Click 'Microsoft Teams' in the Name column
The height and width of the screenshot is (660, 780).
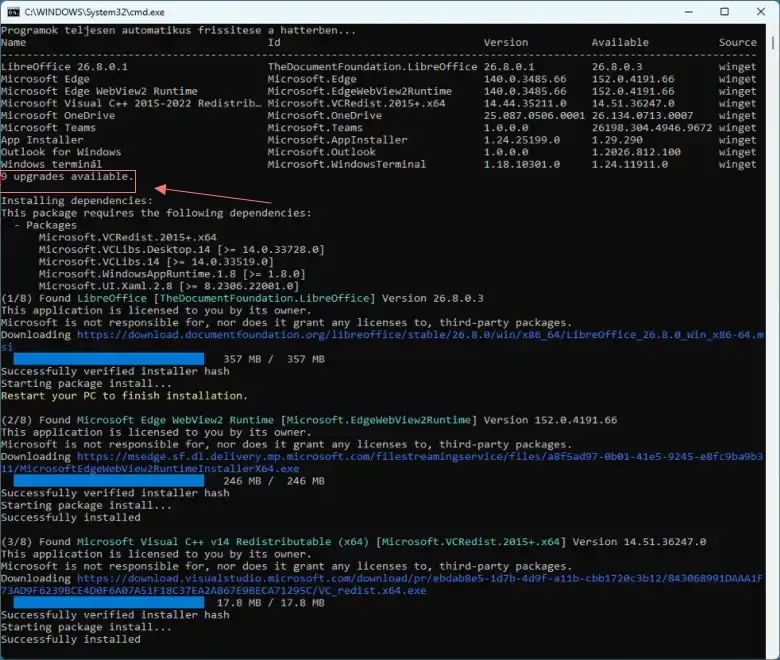point(48,128)
